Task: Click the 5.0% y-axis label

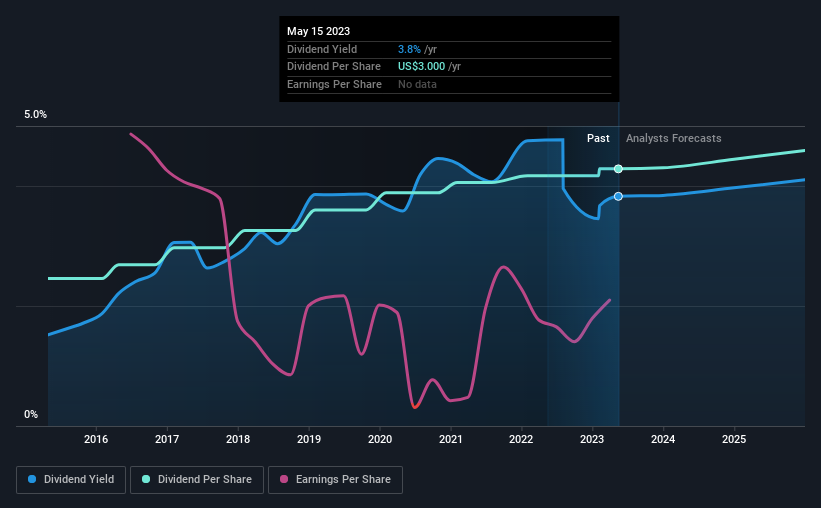Action: [35, 115]
